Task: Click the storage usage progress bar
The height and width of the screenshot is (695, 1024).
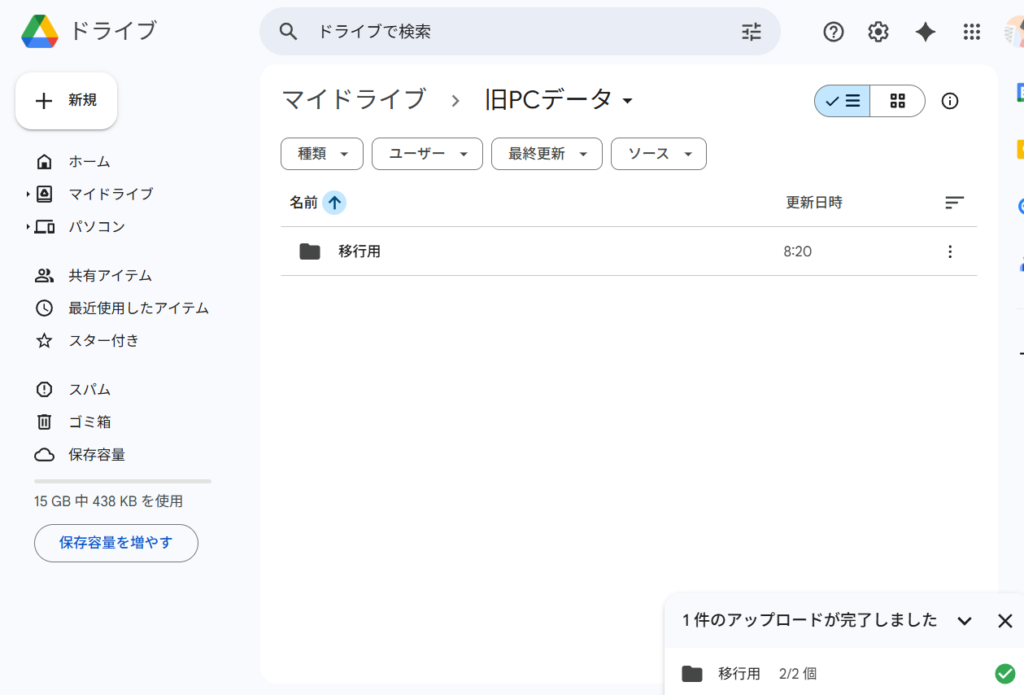Action: tap(122, 481)
